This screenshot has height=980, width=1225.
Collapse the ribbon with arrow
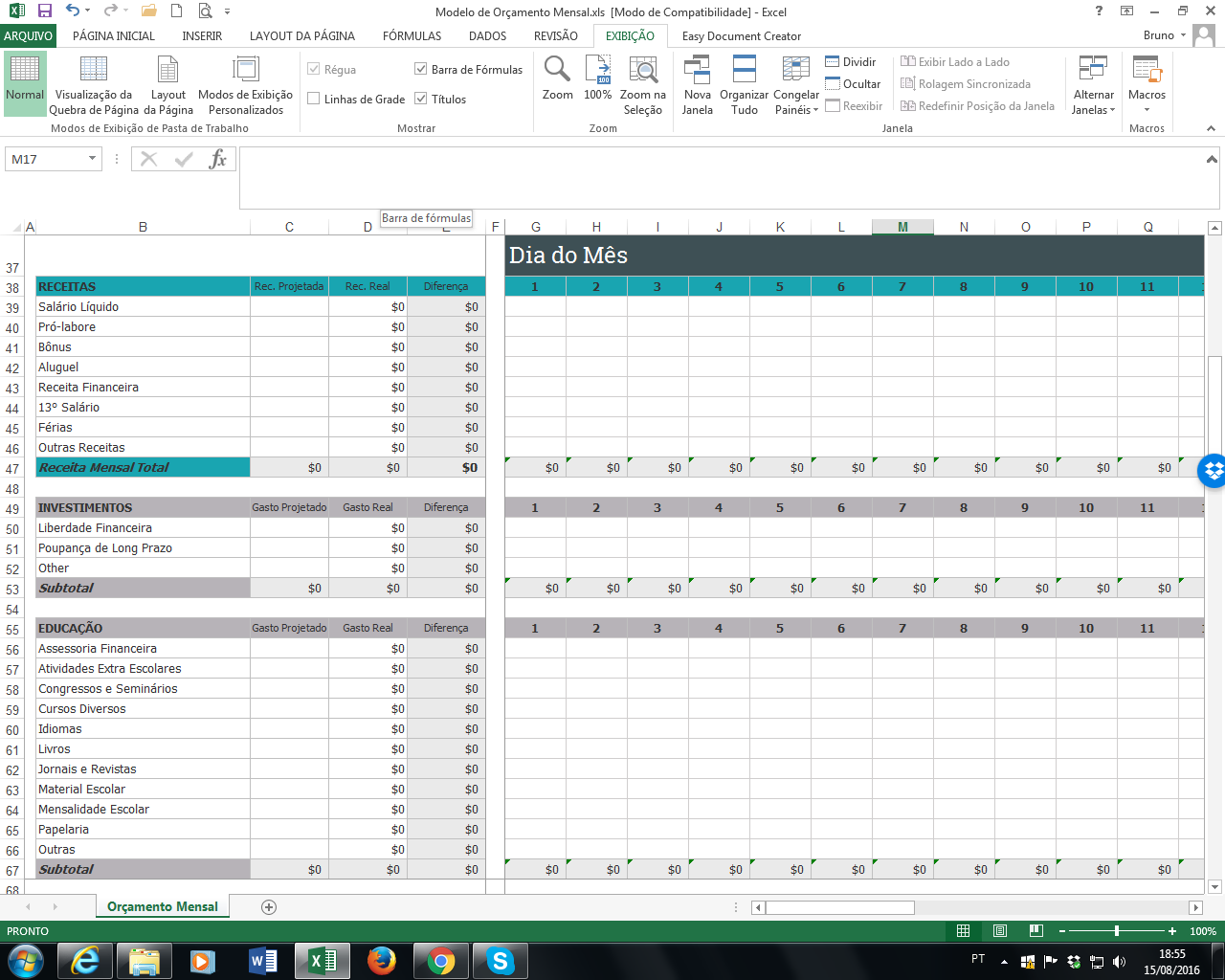[1211, 128]
